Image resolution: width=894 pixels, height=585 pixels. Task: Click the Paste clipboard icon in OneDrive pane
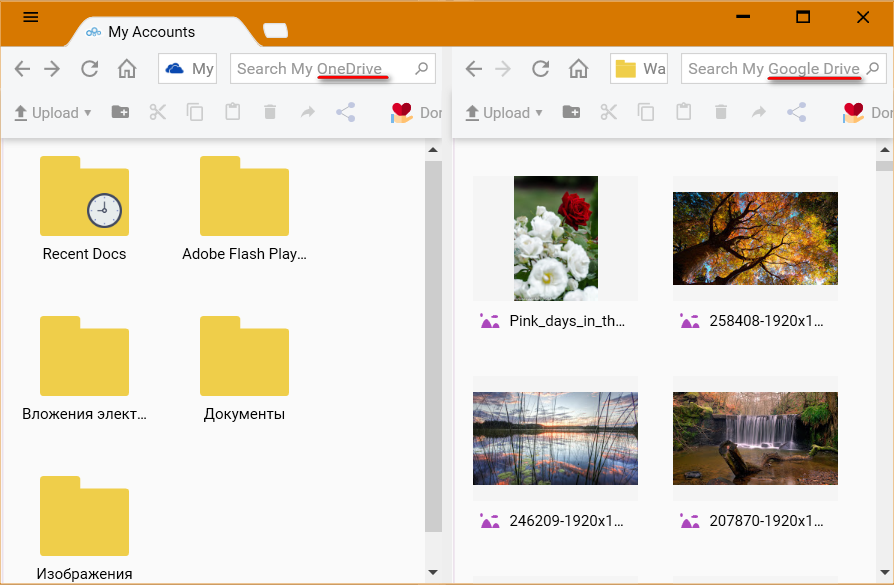pyautogui.click(x=233, y=112)
